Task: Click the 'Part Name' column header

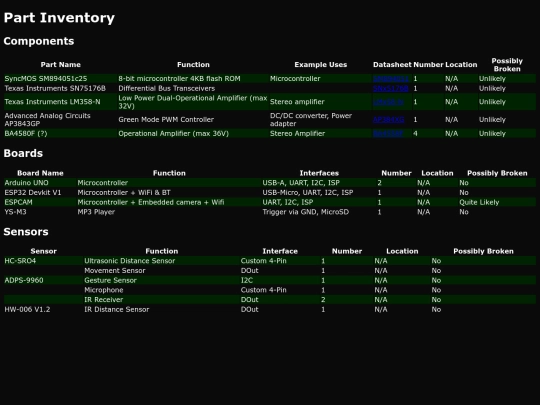Action: click(61, 65)
